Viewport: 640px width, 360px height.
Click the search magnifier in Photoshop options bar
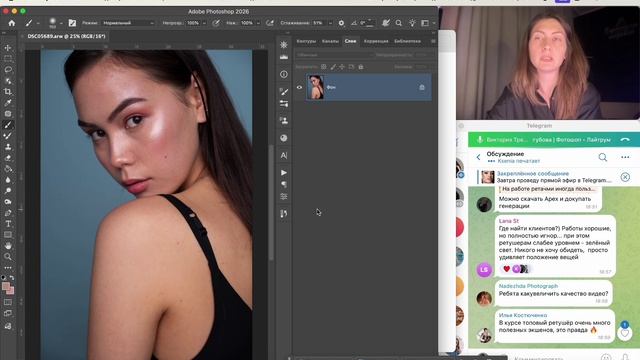point(399,23)
